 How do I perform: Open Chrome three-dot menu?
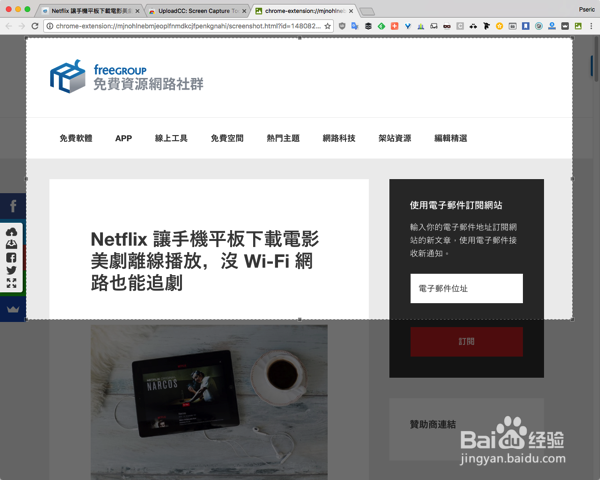pyautogui.click(x=591, y=26)
